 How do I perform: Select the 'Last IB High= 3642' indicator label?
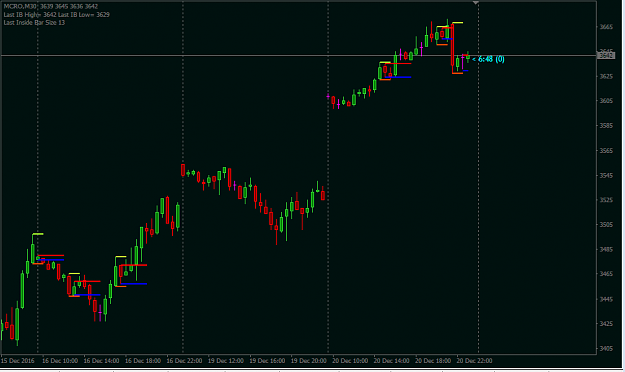click(x=30, y=15)
